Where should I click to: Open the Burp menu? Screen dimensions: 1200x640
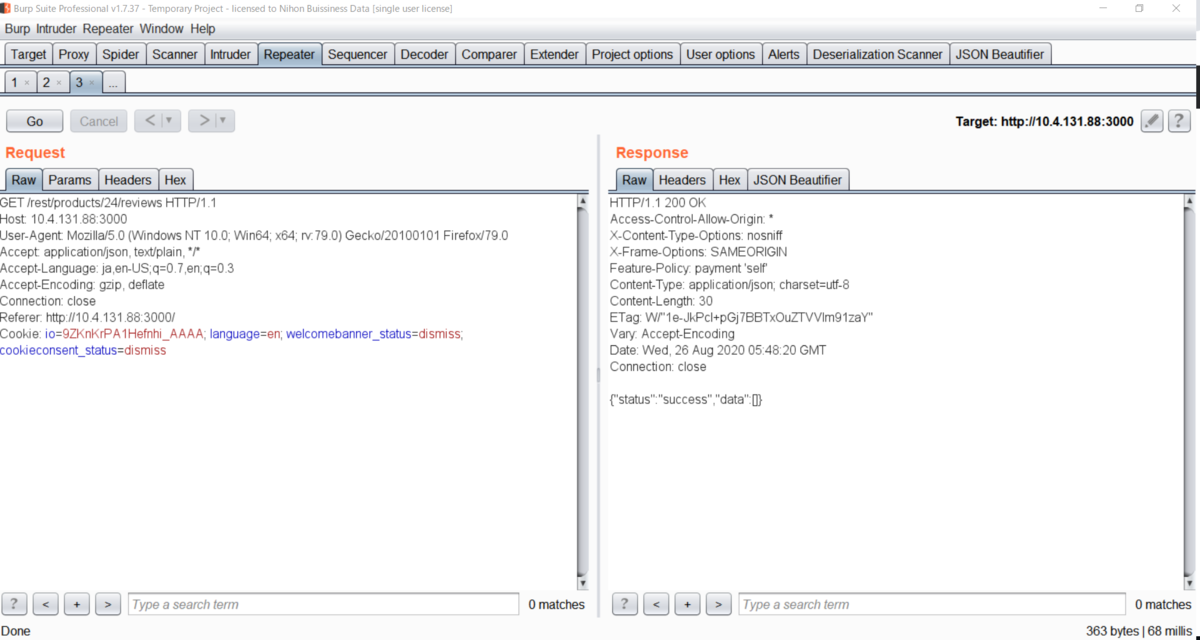(x=17, y=29)
